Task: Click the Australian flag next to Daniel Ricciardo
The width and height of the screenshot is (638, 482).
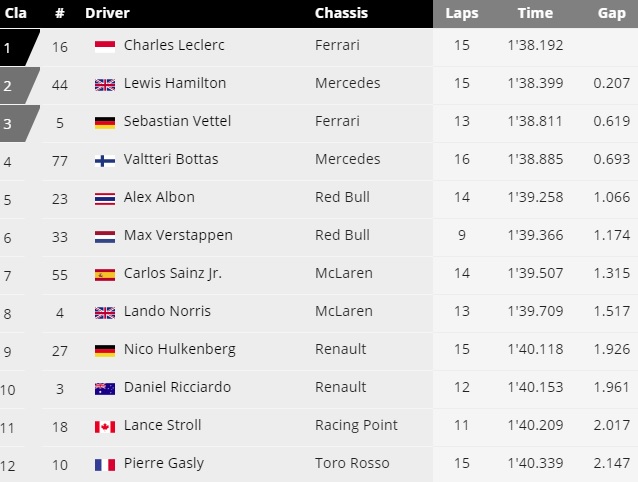Action: pos(104,388)
